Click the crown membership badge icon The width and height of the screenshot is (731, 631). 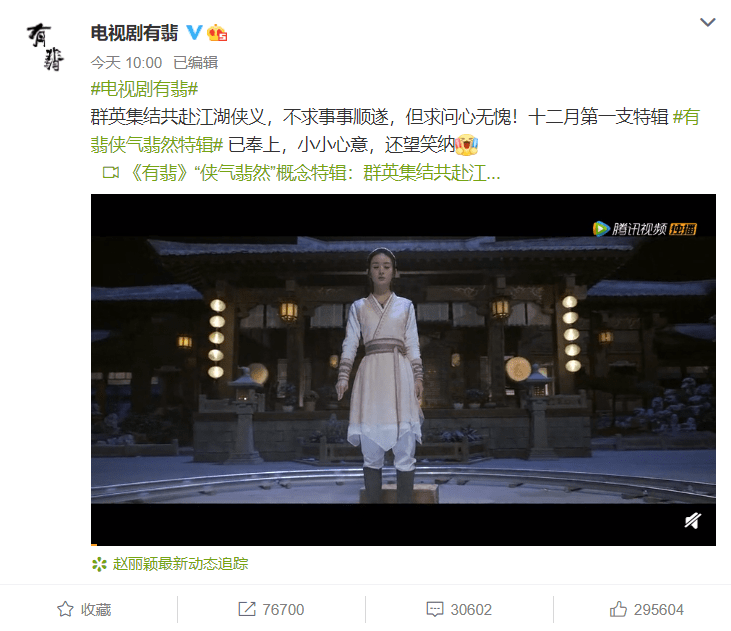(217, 33)
